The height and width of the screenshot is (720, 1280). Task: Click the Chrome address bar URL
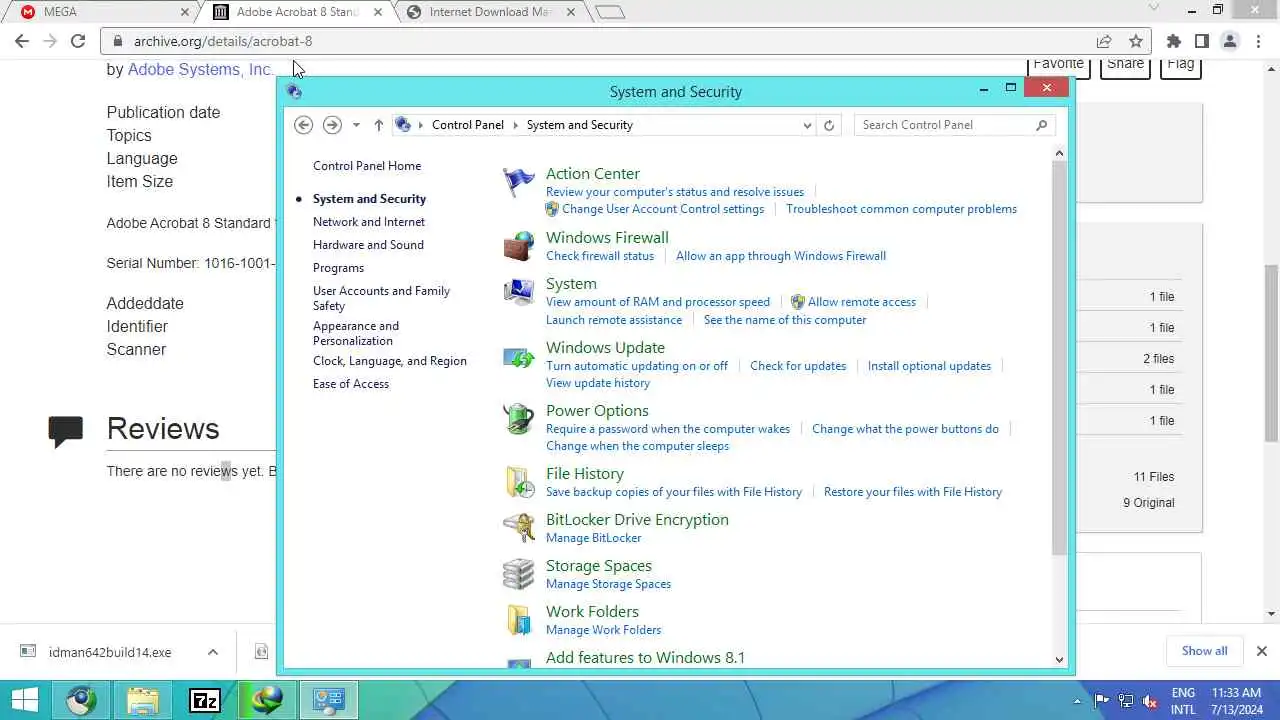[223, 41]
